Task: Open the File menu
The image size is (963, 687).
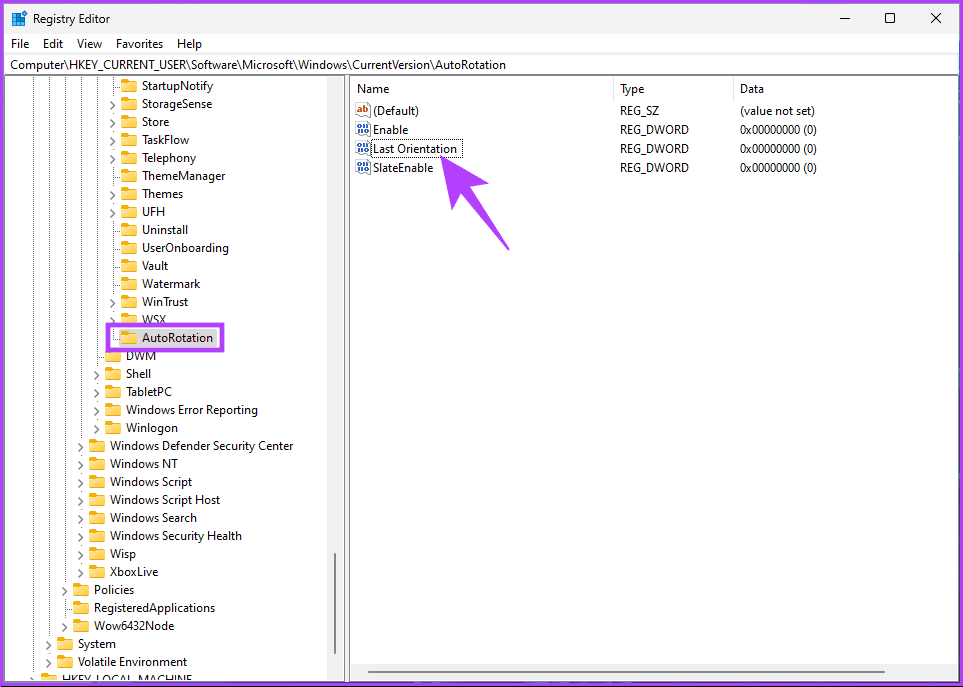Action: click(x=20, y=44)
